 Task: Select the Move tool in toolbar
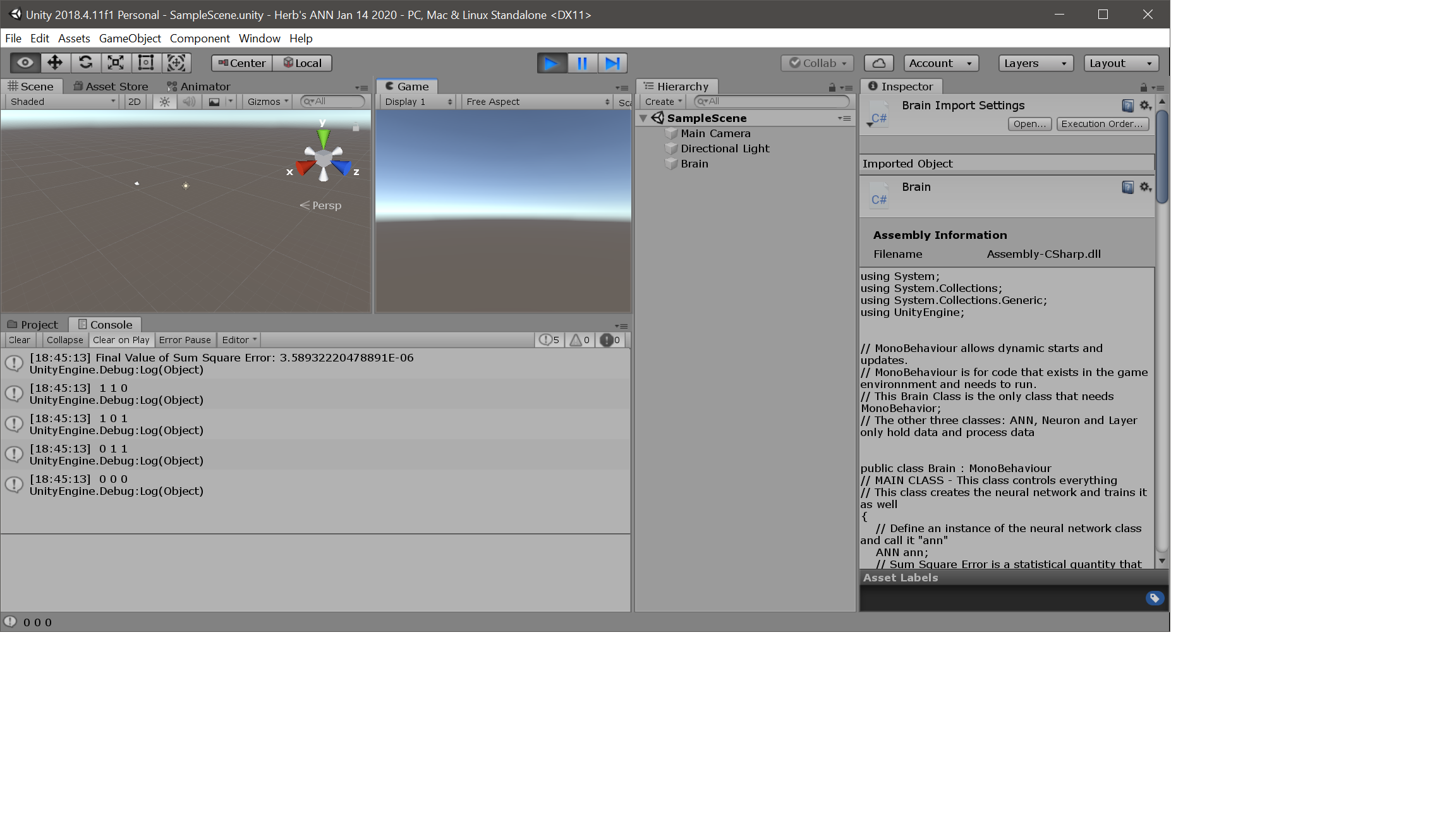click(x=55, y=63)
